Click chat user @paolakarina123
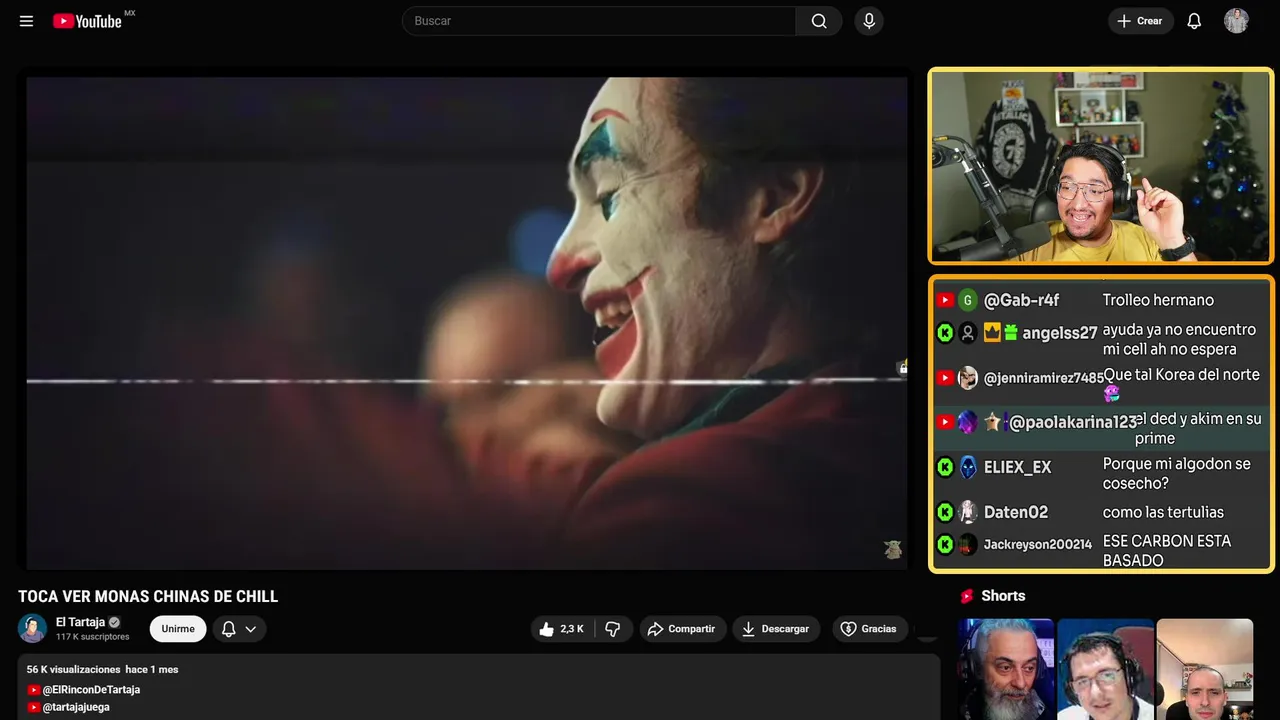This screenshot has width=1280, height=720. [x=1073, y=422]
